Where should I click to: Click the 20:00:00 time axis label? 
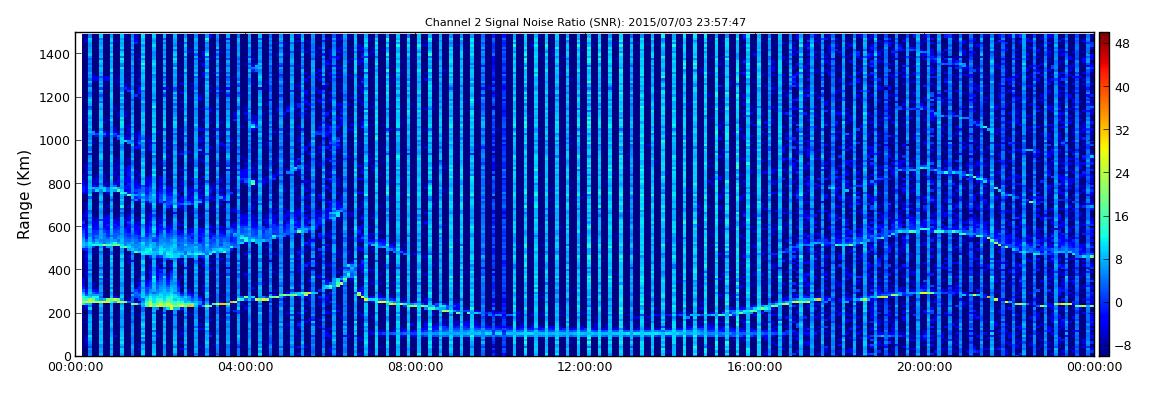(x=926, y=367)
